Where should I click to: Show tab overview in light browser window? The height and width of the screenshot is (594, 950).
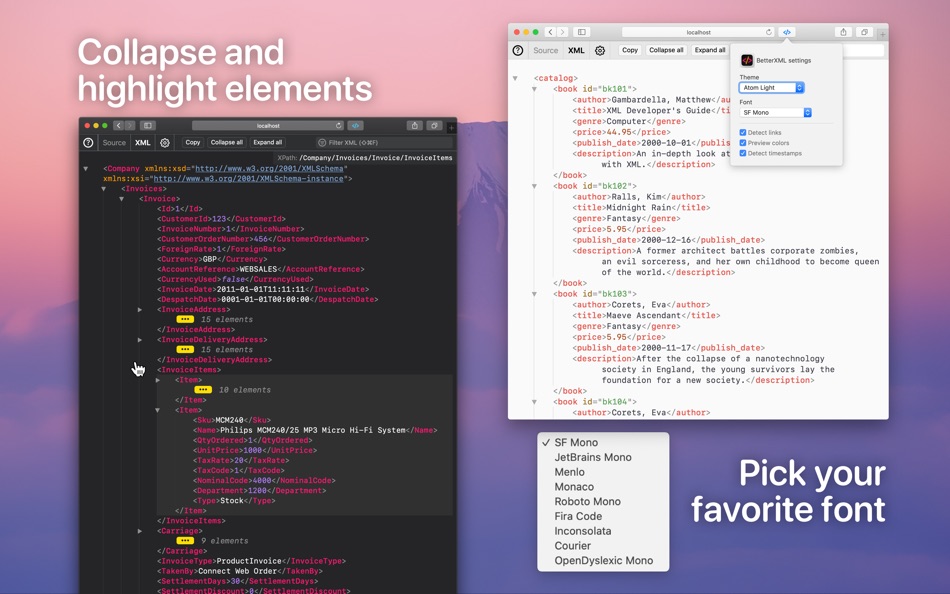pos(864,32)
